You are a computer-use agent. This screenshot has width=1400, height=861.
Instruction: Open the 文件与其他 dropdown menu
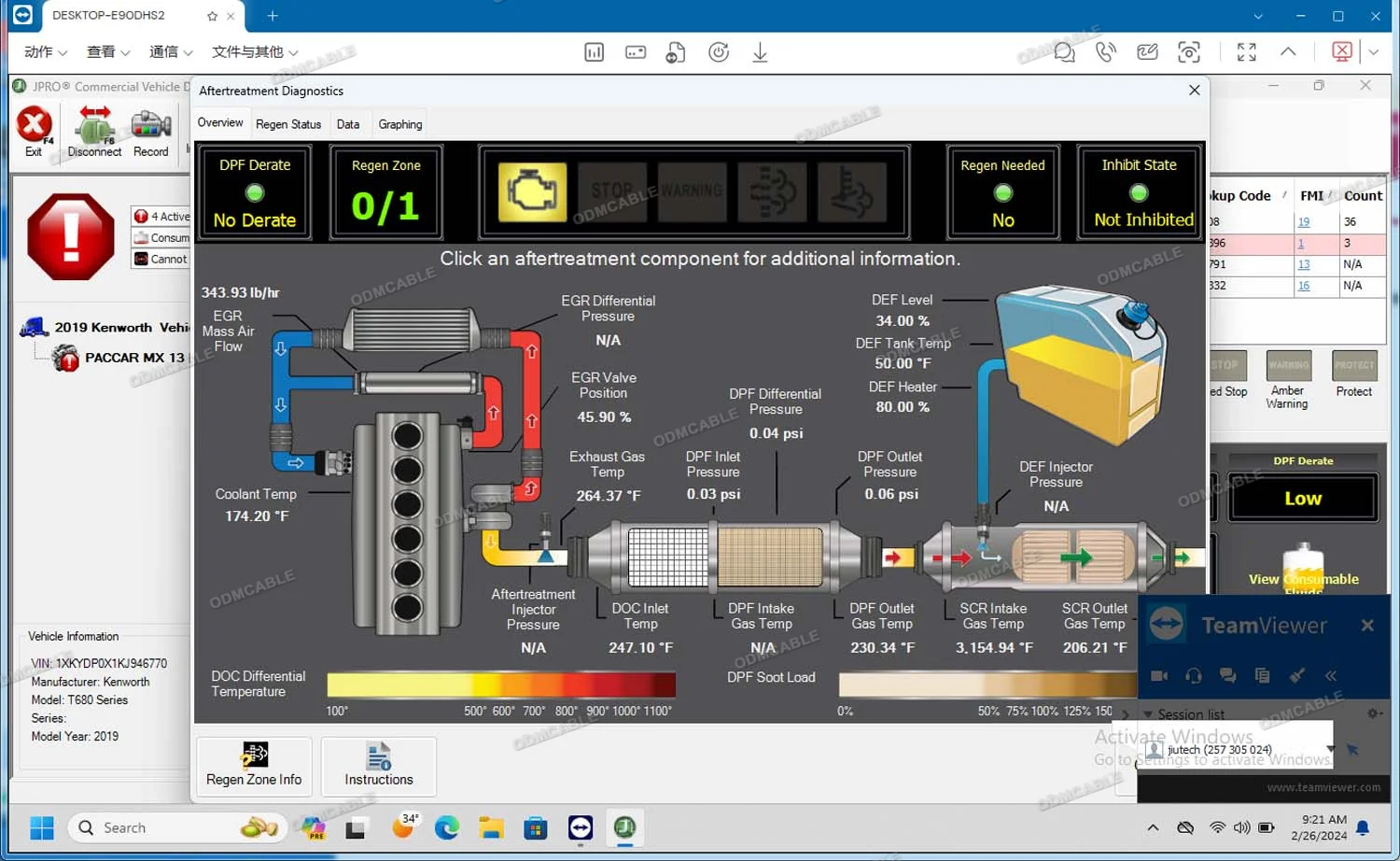point(255,52)
